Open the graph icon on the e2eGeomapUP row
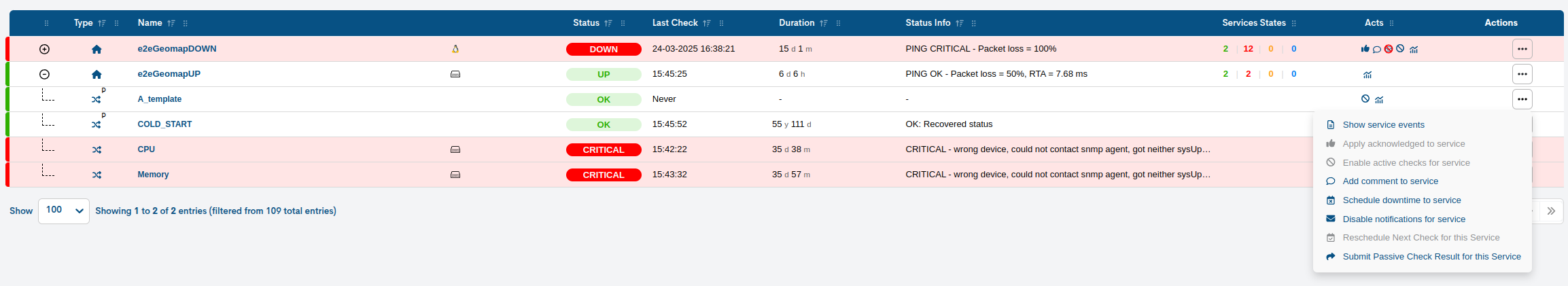The image size is (1568, 286). point(1367,75)
